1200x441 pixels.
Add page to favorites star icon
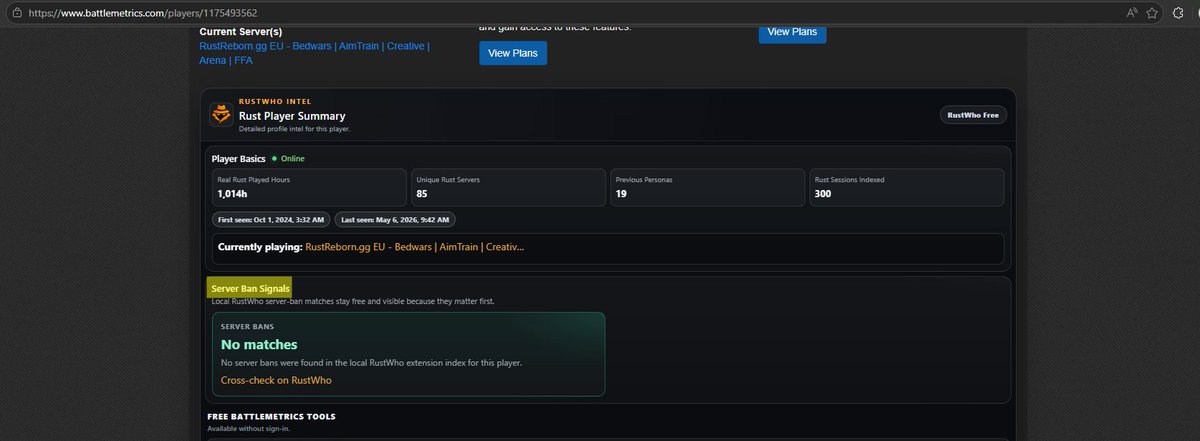(x=1153, y=13)
